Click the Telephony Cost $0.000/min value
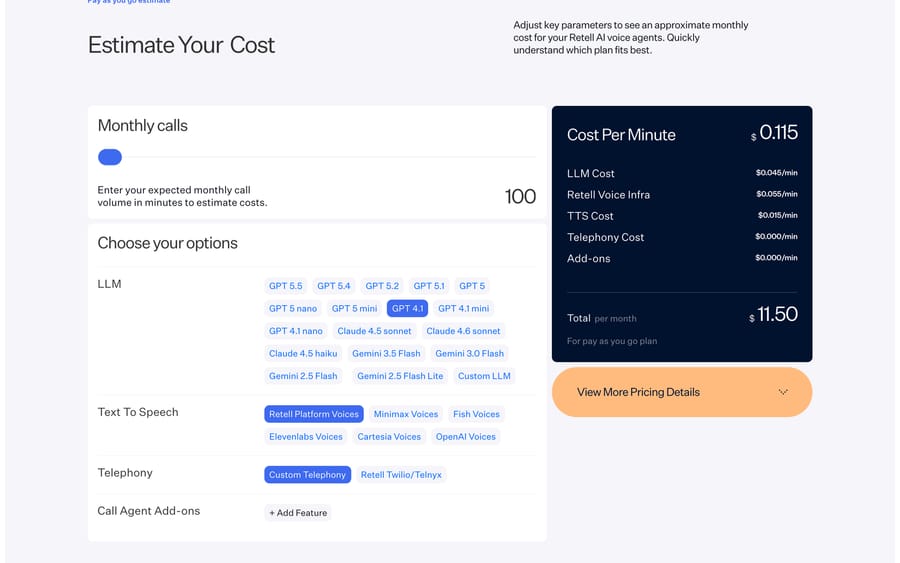The image size is (900, 563). coord(777,236)
